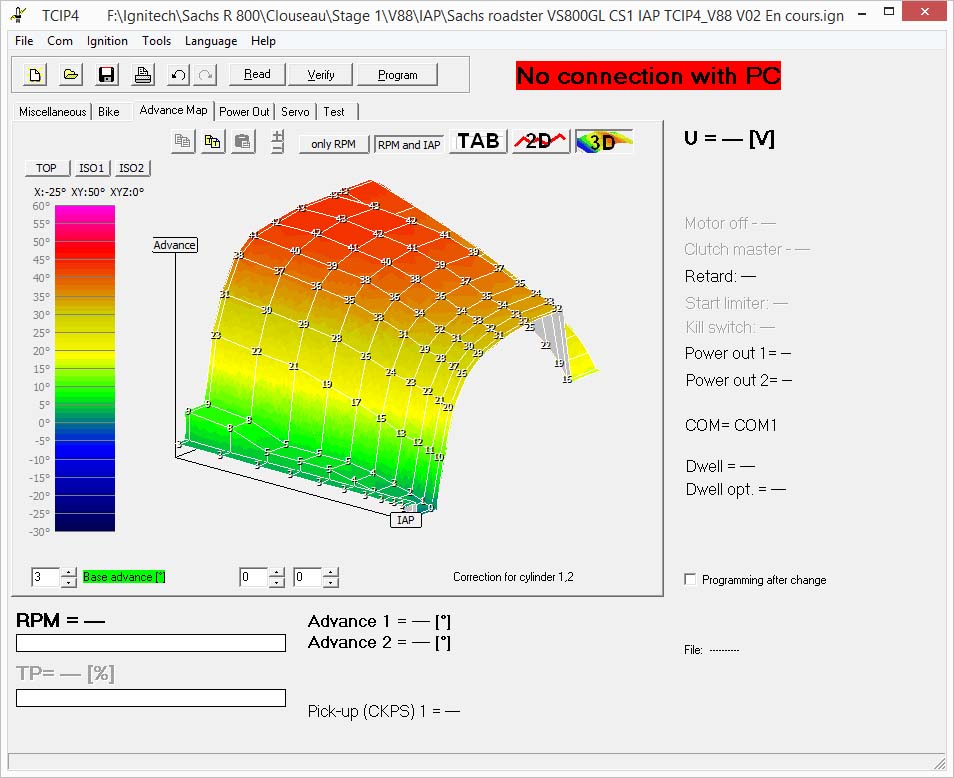The width and height of the screenshot is (954, 778).
Task: Switch to 2D graph view
Action: coord(540,141)
